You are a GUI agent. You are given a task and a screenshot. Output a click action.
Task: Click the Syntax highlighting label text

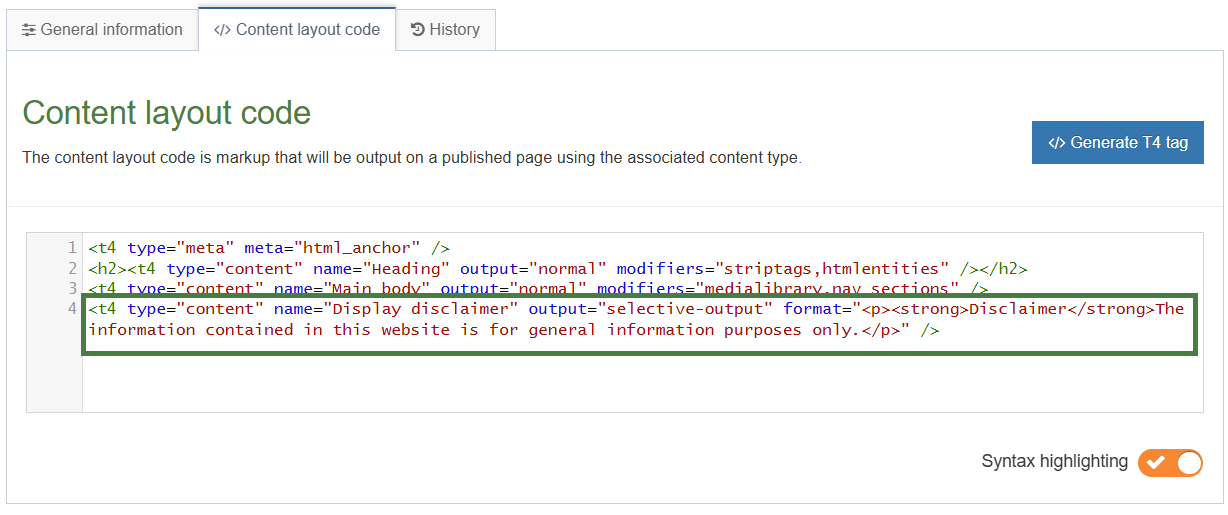click(x=1054, y=462)
